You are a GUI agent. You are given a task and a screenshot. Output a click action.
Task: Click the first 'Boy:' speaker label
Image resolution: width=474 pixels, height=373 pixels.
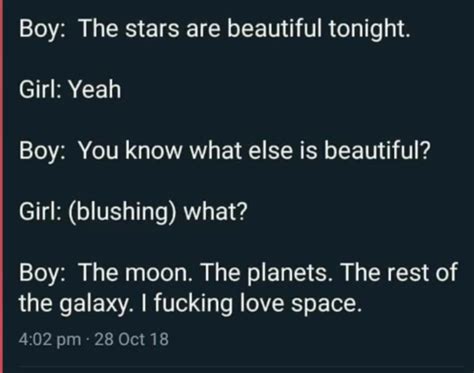point(42,29)
